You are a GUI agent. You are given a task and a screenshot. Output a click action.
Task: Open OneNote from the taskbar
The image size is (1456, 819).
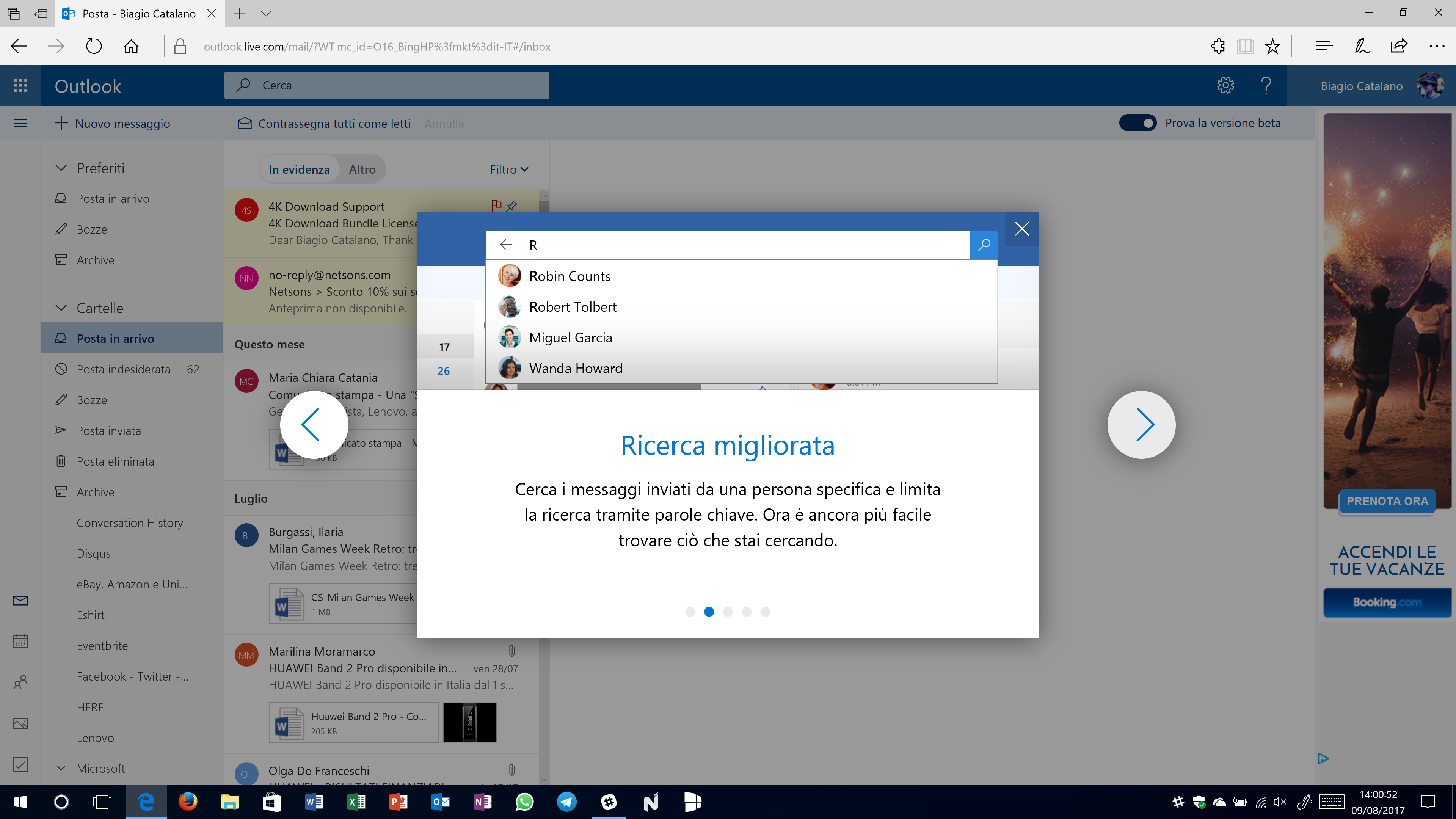click(482, 802)
